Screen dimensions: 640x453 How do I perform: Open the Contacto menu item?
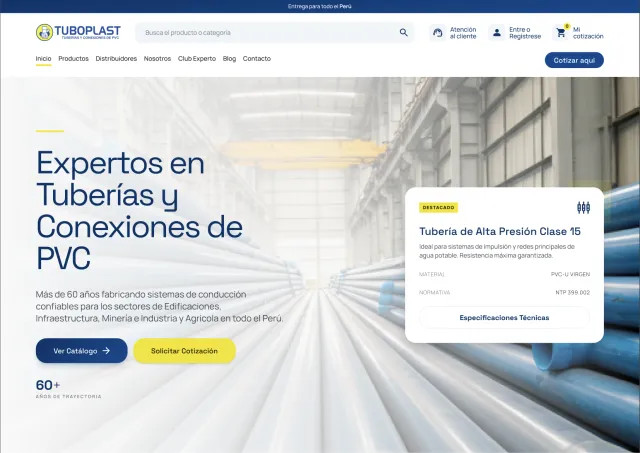[x=257, y=58]
